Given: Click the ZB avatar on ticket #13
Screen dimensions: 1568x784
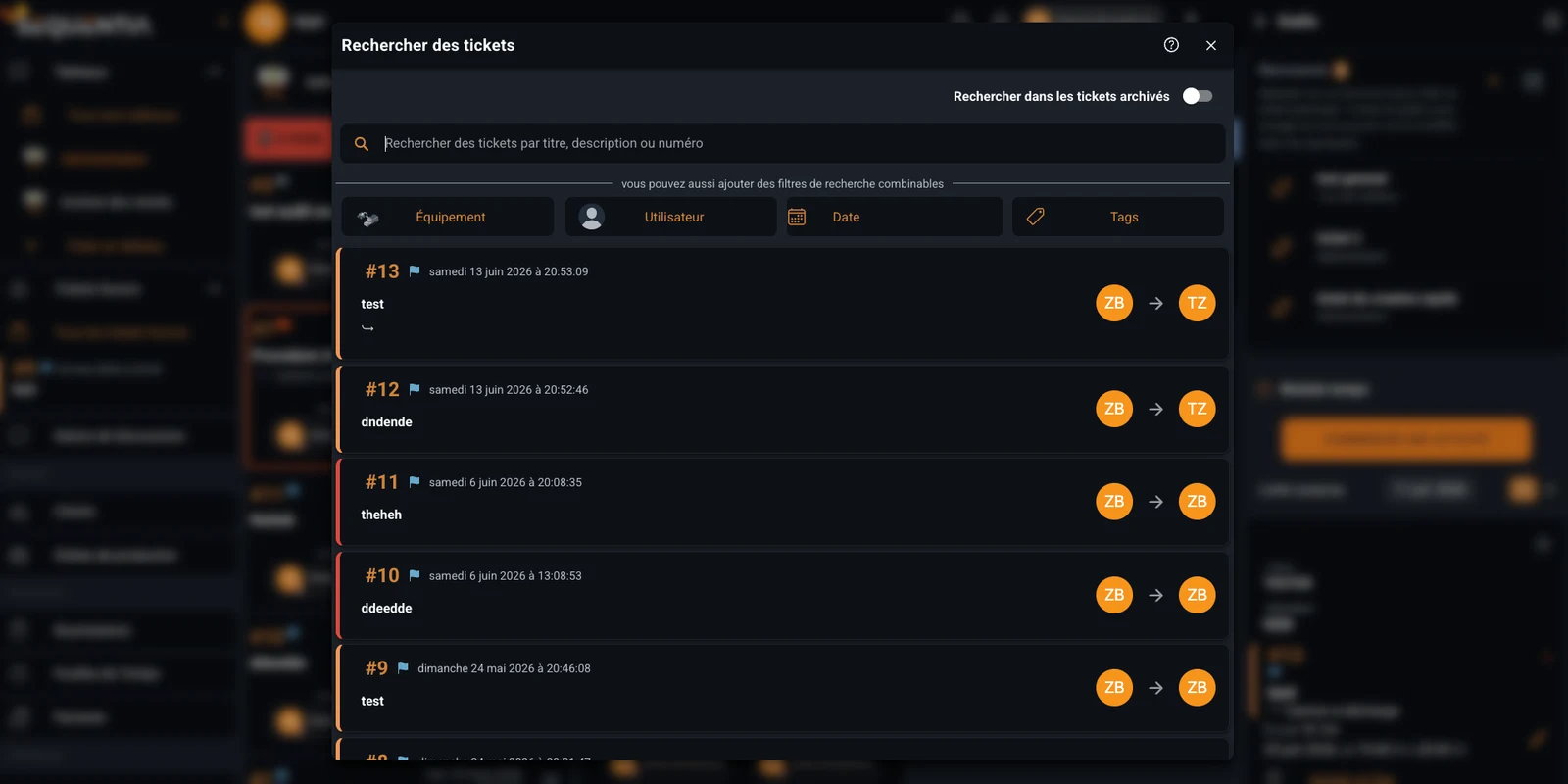Looking at the screenshot, I should point(1114,303).
